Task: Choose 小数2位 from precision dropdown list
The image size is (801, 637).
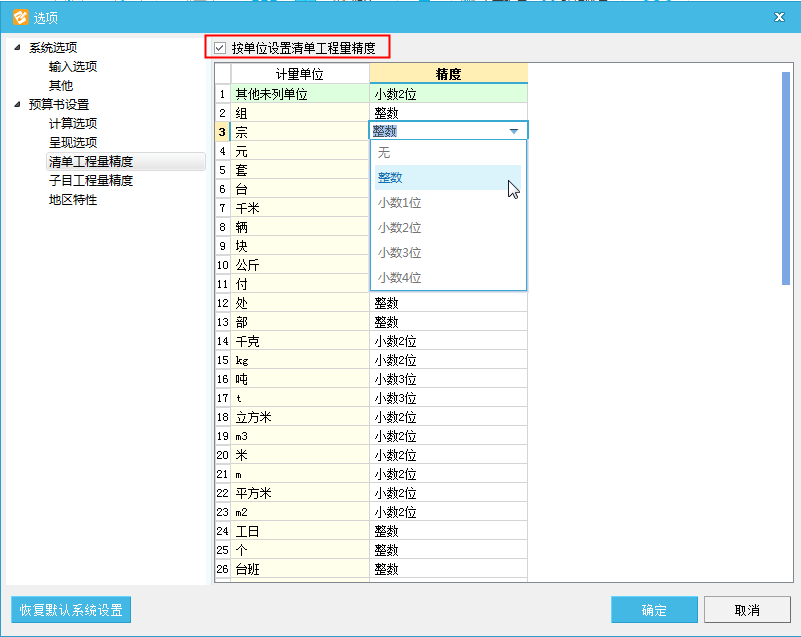Action: (x=400, y=228)
